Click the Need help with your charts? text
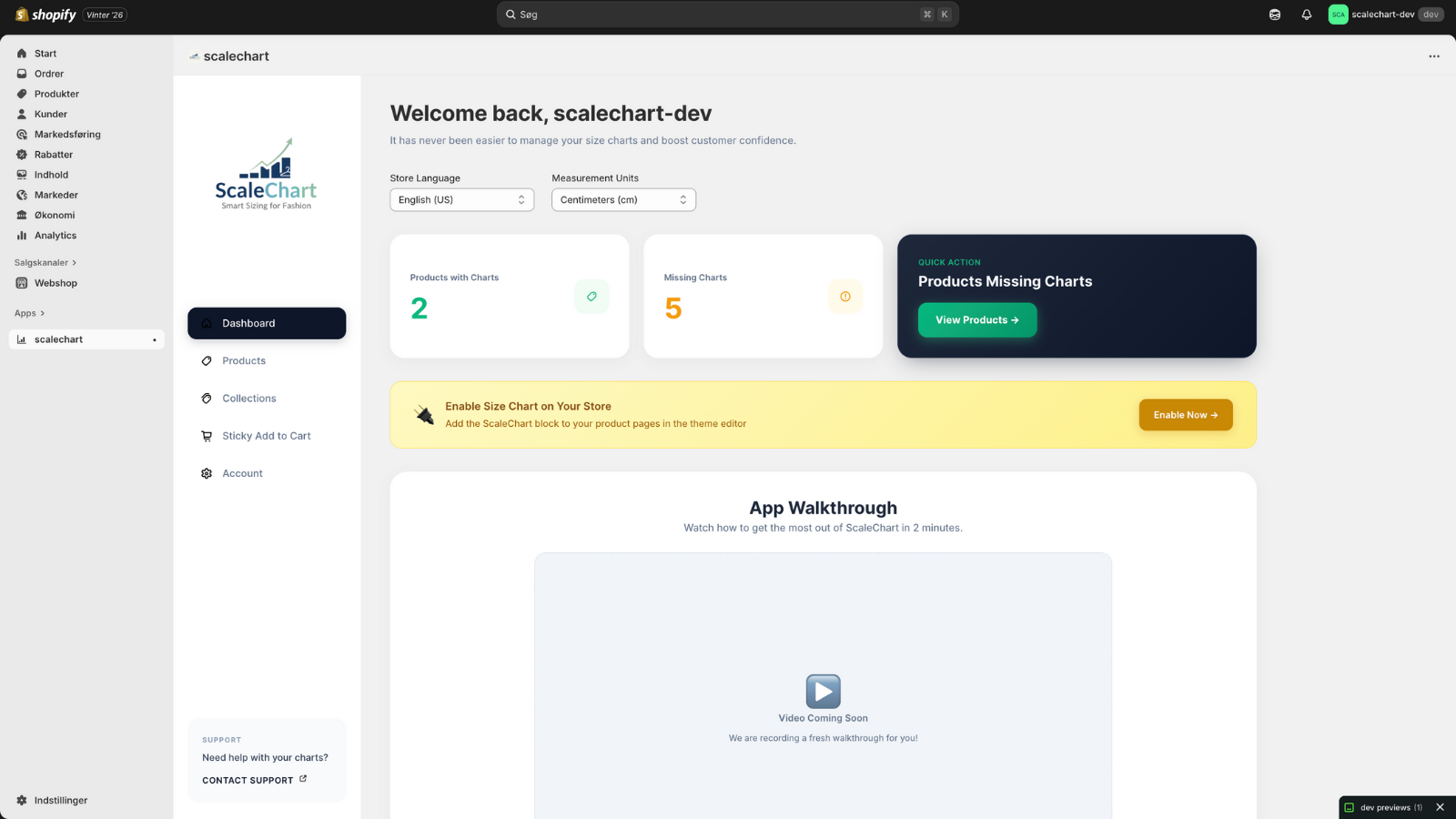 [265, 757]
